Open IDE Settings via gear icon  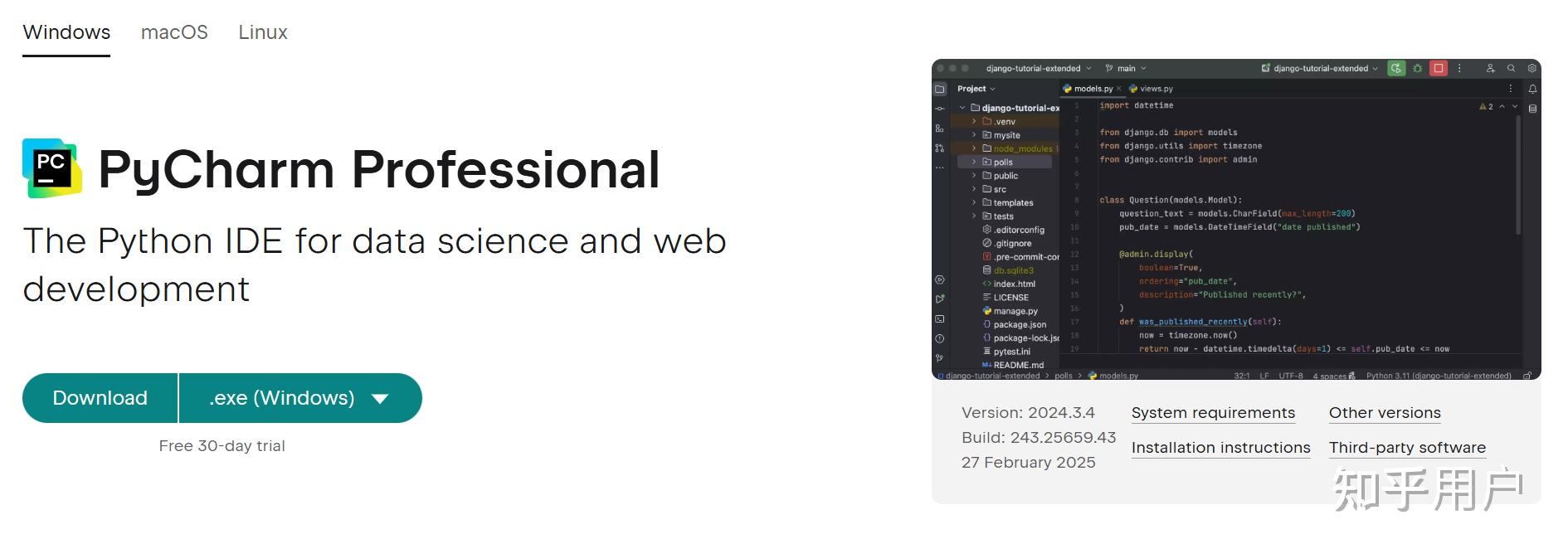click(x=1532, y=69)
